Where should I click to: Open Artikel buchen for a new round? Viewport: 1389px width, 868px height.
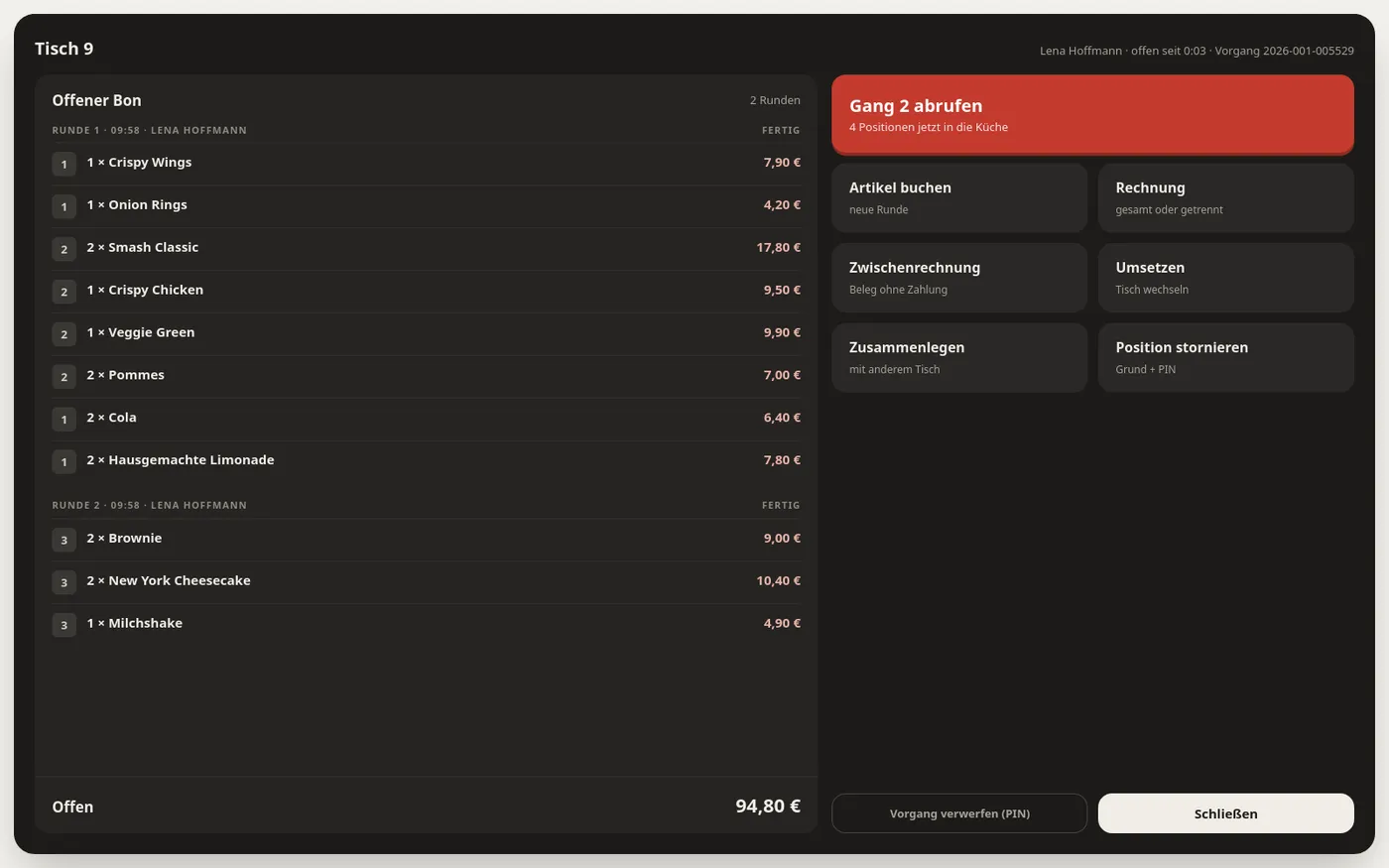(959, 197)
